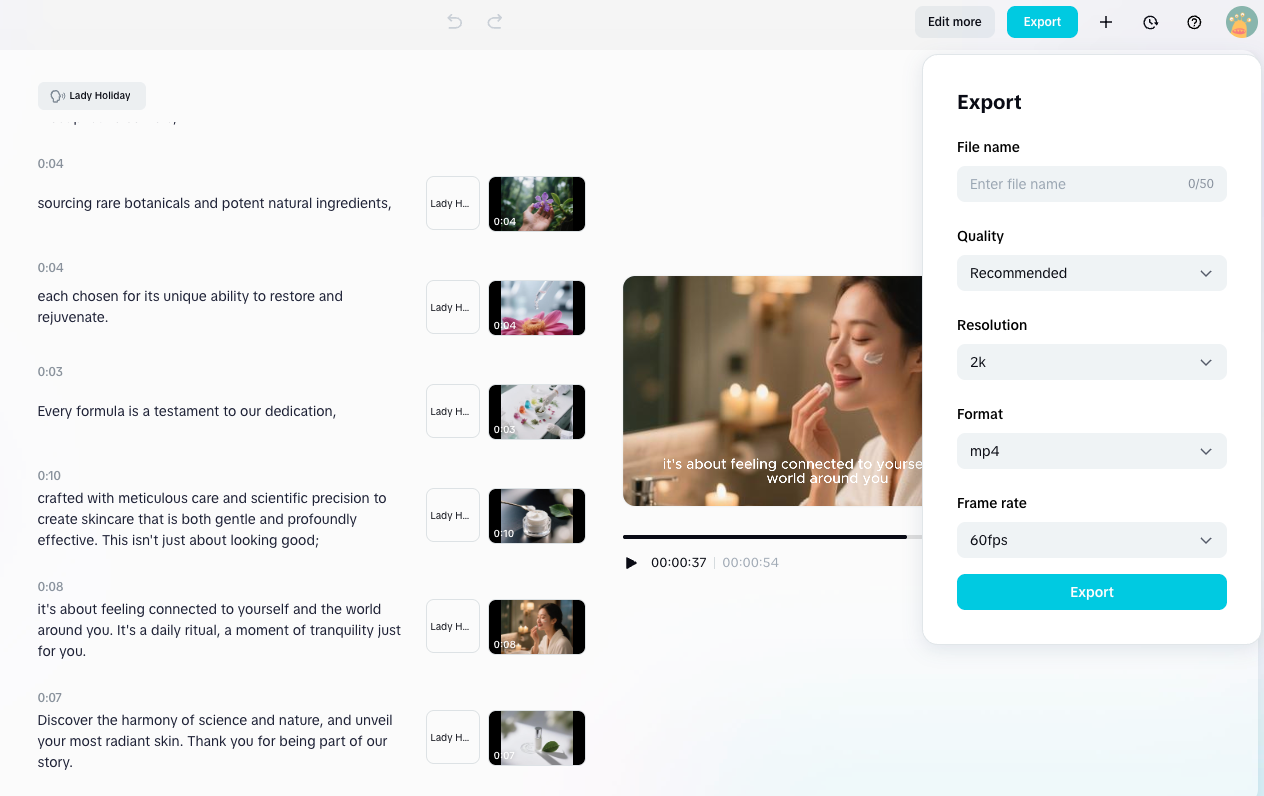Click the 0:07 timestamp above 'Discover the harmony'
Viewport: 1264px width, 796px height.
point(50,698)
